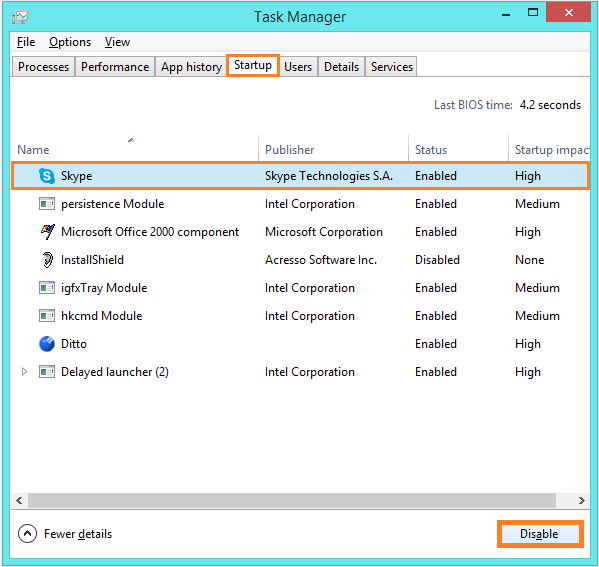Click the persistence Module icon
Viewport: 599px width, 567px height.
coord(47,204)
